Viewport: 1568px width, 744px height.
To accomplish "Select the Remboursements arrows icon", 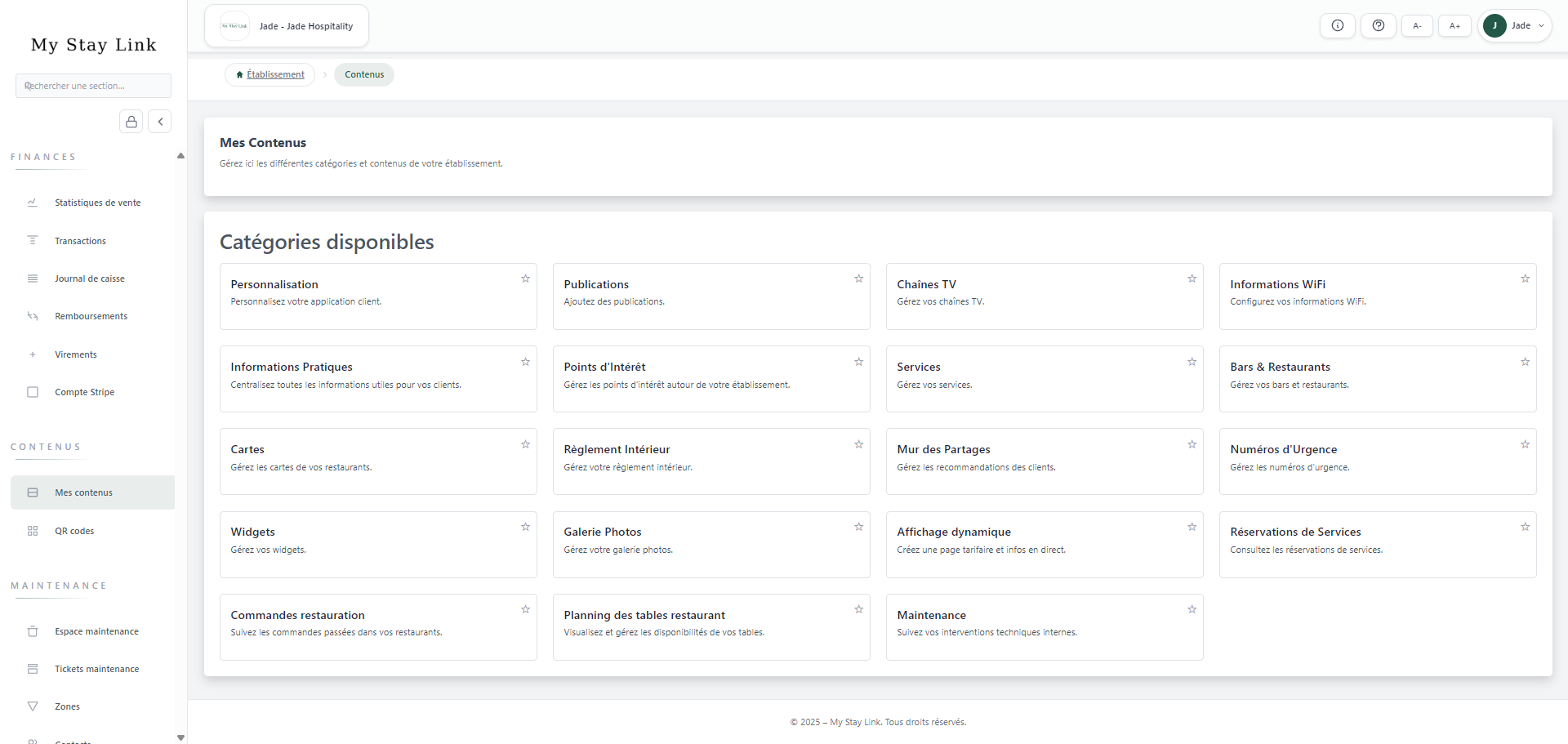I will [x=32, y=316].
